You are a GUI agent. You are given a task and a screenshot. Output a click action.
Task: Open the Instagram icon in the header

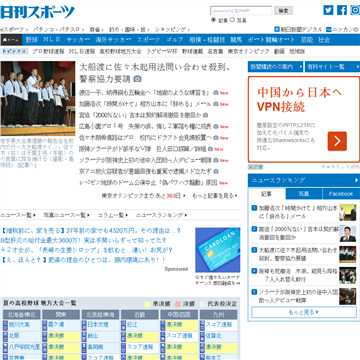tap(355, 10)
